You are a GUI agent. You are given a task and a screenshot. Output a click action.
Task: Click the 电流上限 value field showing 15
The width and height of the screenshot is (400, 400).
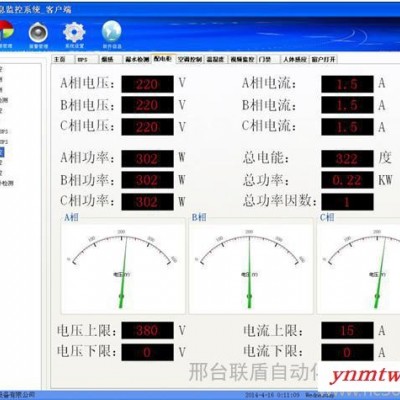347,330
